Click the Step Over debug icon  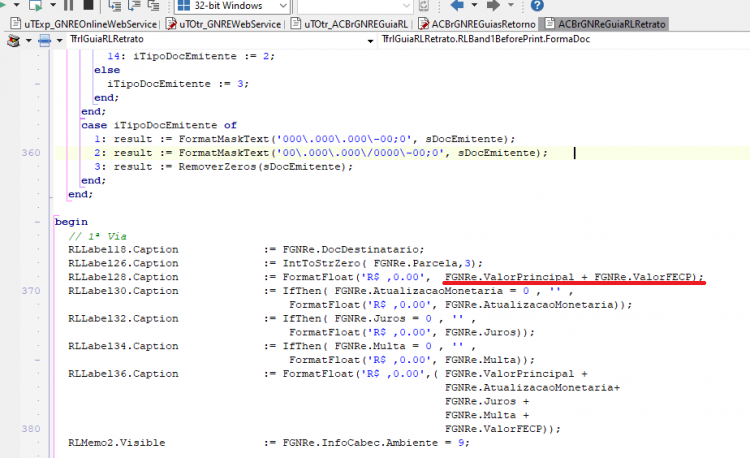tap(134, 5)
